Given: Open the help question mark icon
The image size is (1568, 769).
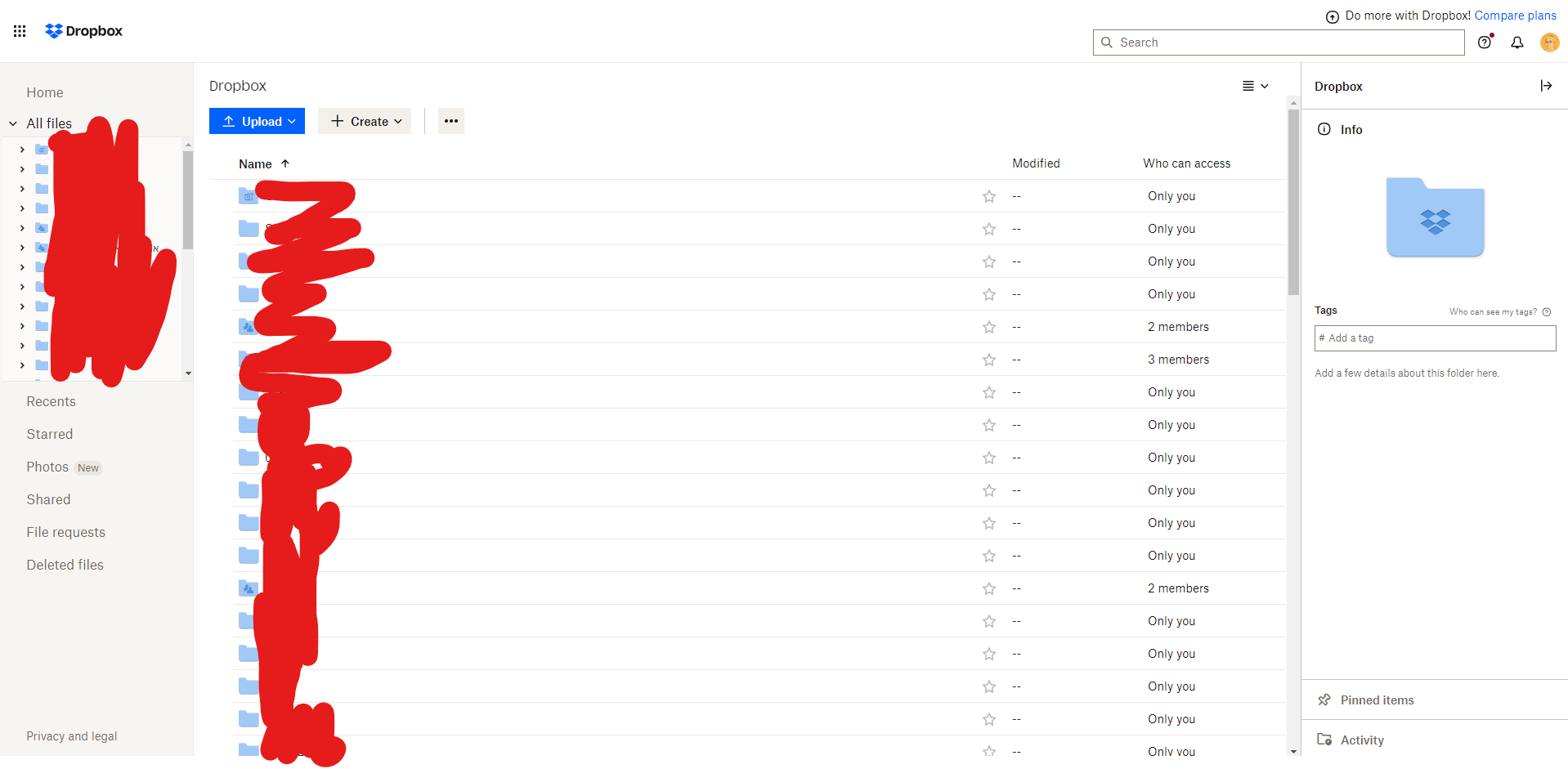Looking at the screenshot, I should pos(1485,42).
